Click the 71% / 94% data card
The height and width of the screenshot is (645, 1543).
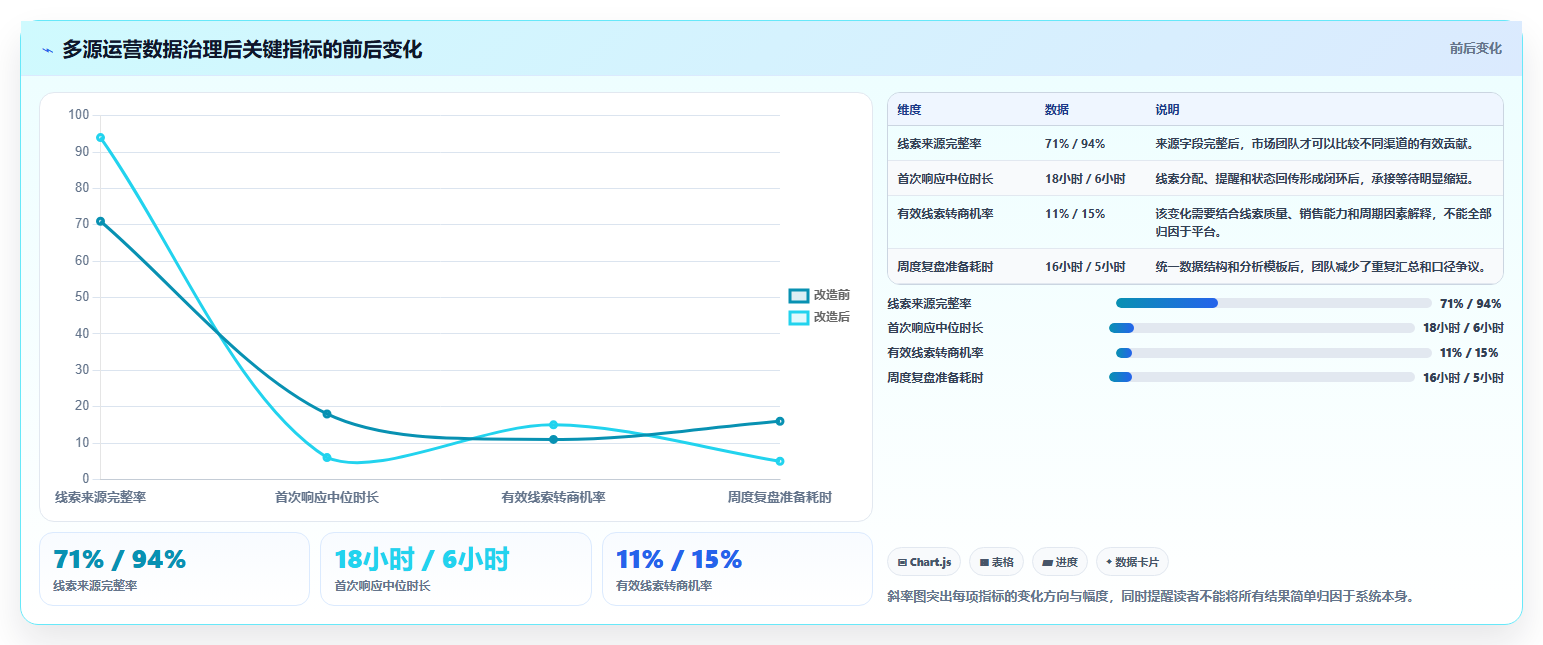[x=174, y=569]
